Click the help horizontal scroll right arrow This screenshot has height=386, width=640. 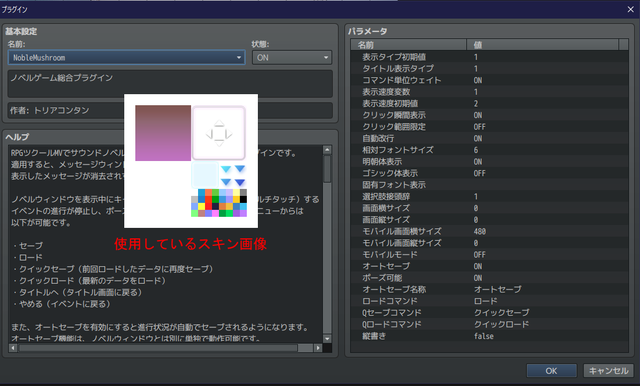(318, 348)
